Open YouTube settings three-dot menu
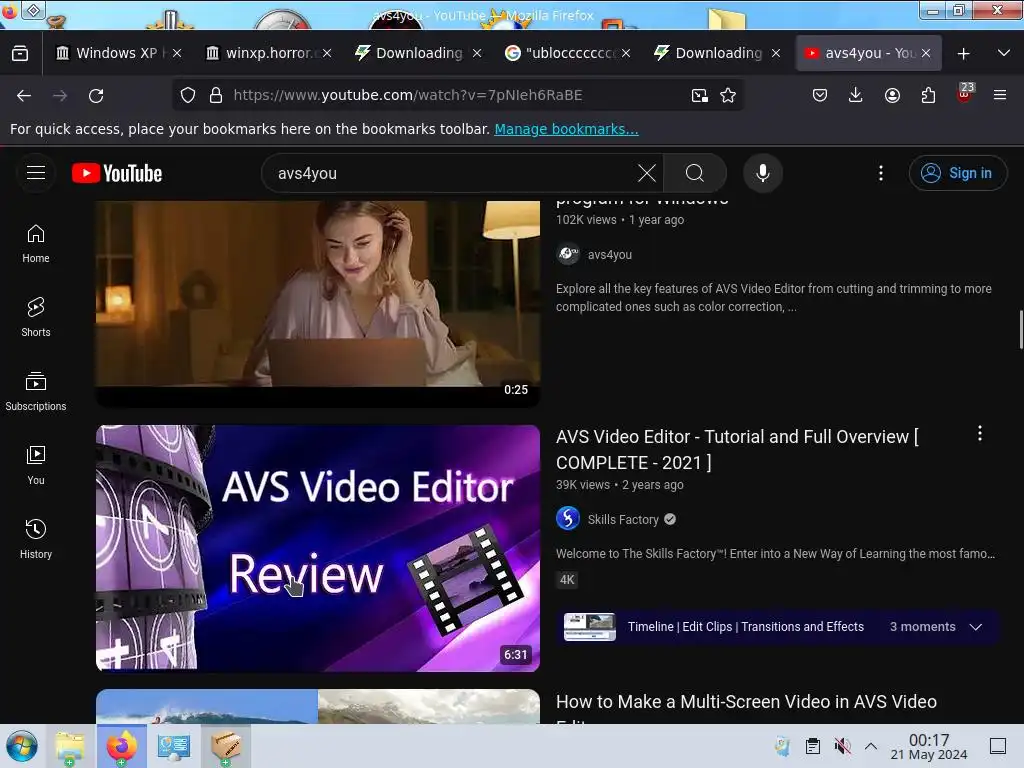The width and height of the screenshot is (1024, 768). coord(881,173)
